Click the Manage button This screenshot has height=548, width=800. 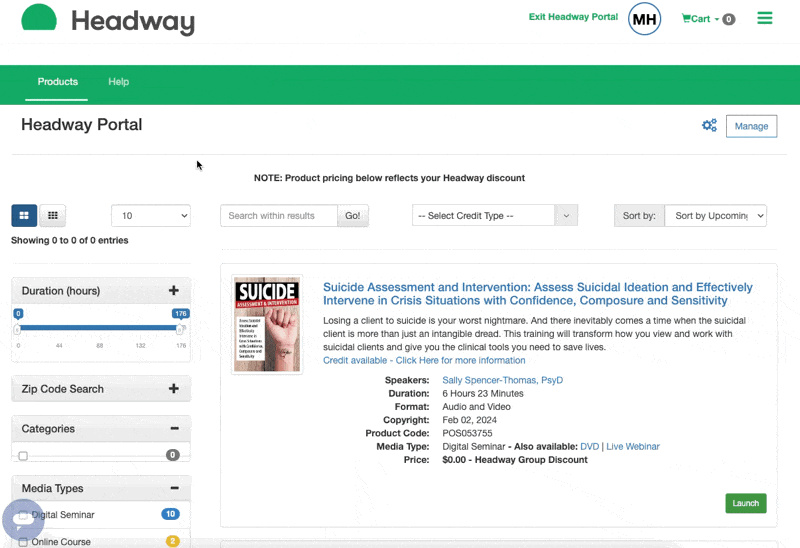point(751,126)
